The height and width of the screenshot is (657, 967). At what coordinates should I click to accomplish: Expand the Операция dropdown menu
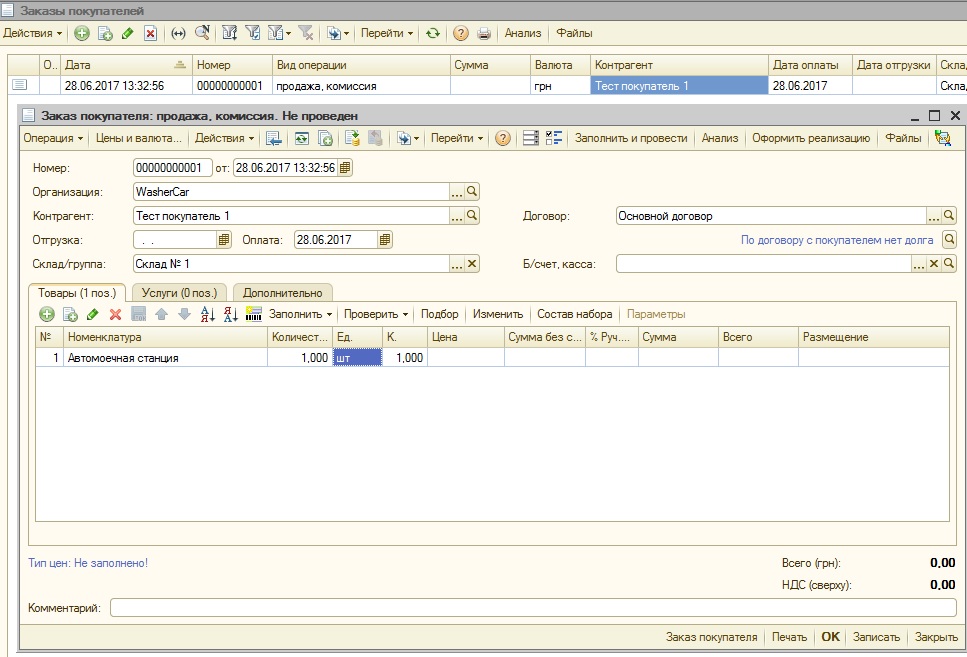pos(53,138)
